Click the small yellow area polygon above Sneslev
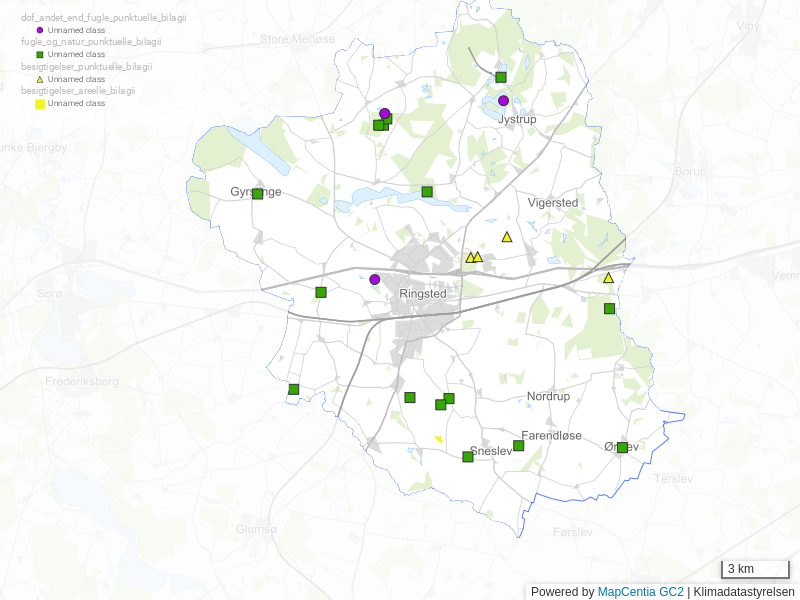 438,438
